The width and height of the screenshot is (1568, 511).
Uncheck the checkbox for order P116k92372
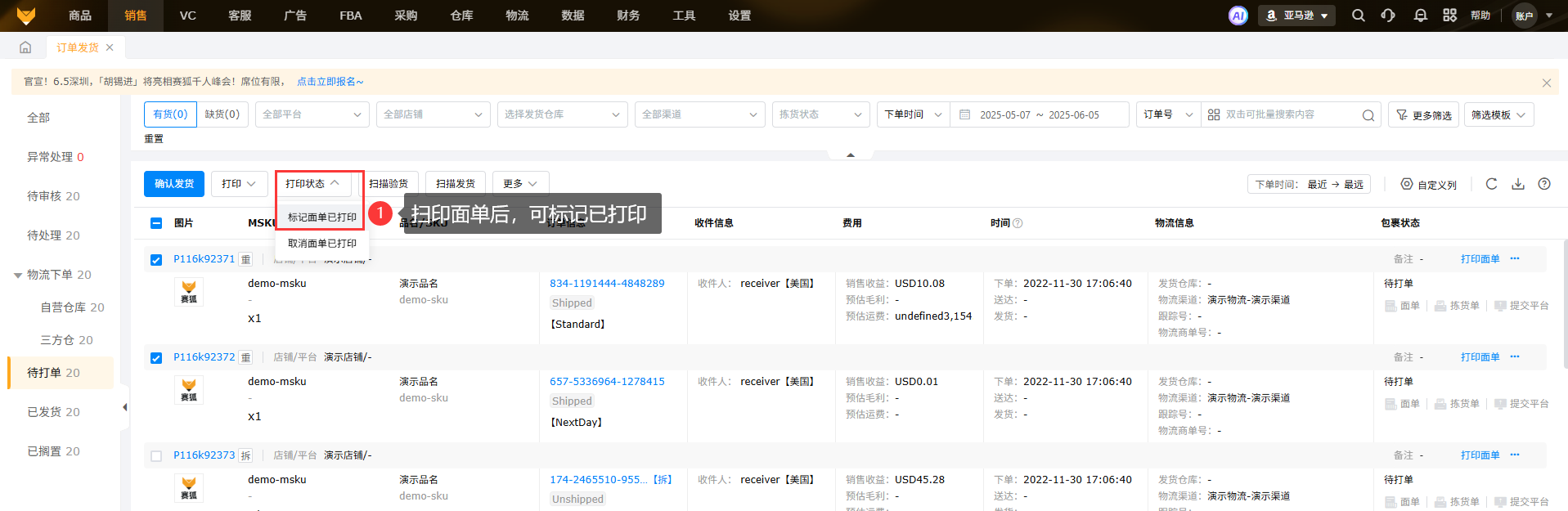coord(156,358)
